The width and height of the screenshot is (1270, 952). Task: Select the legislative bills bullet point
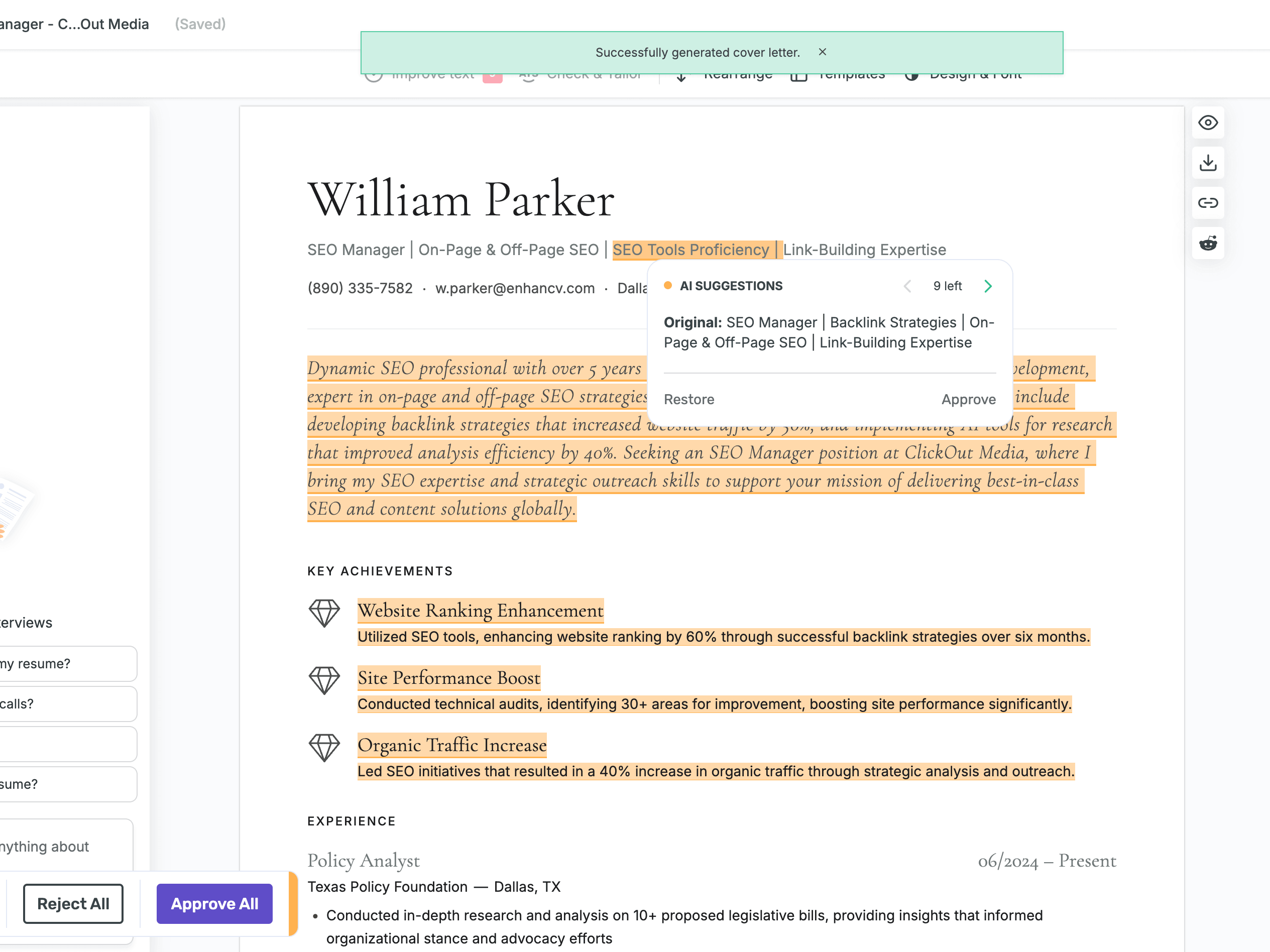point(684,927)
